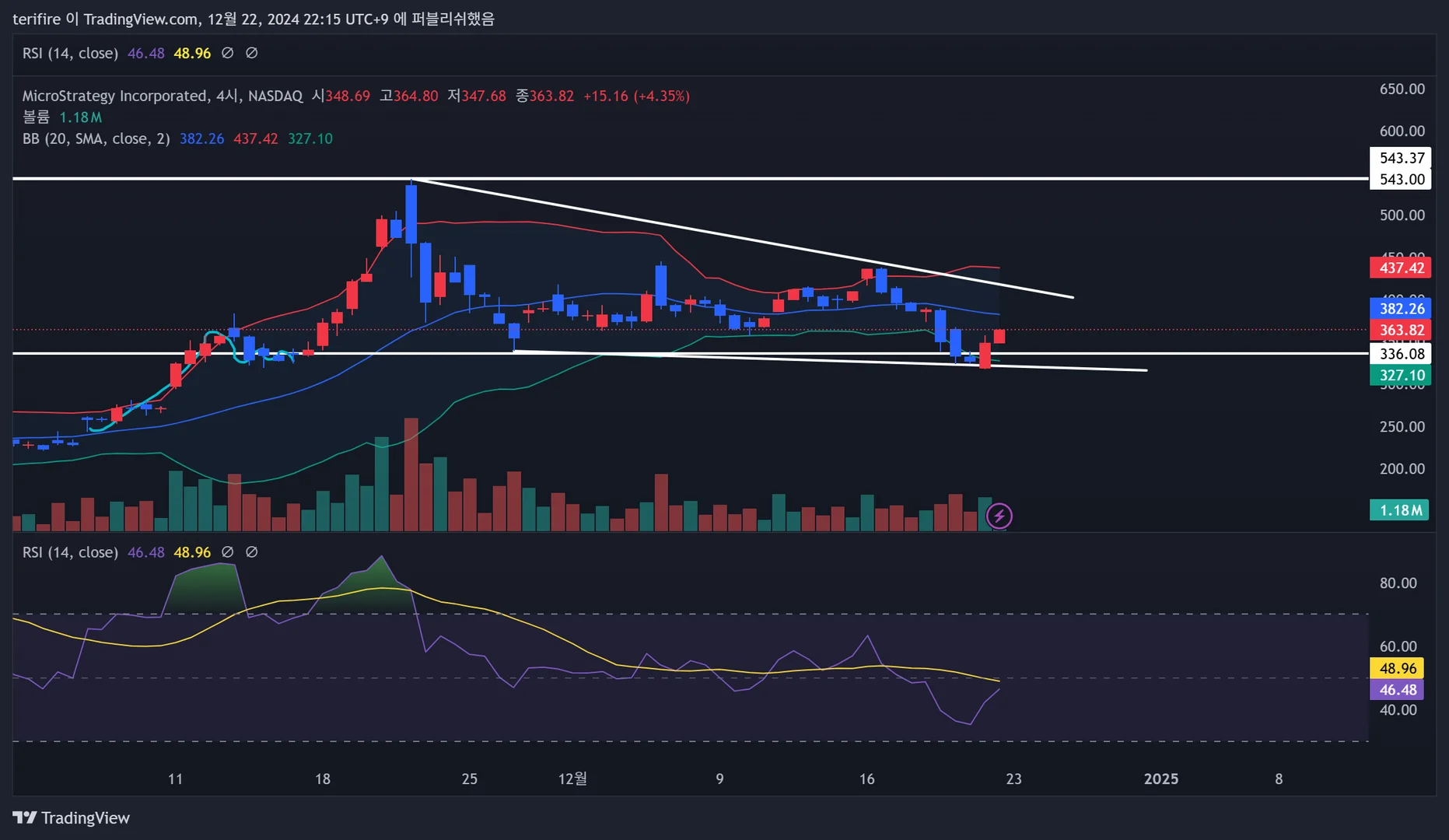1449x840 pixels.
Task: Click the last ∅ symbol in the lower RSI pane legend
Action: 252,552
